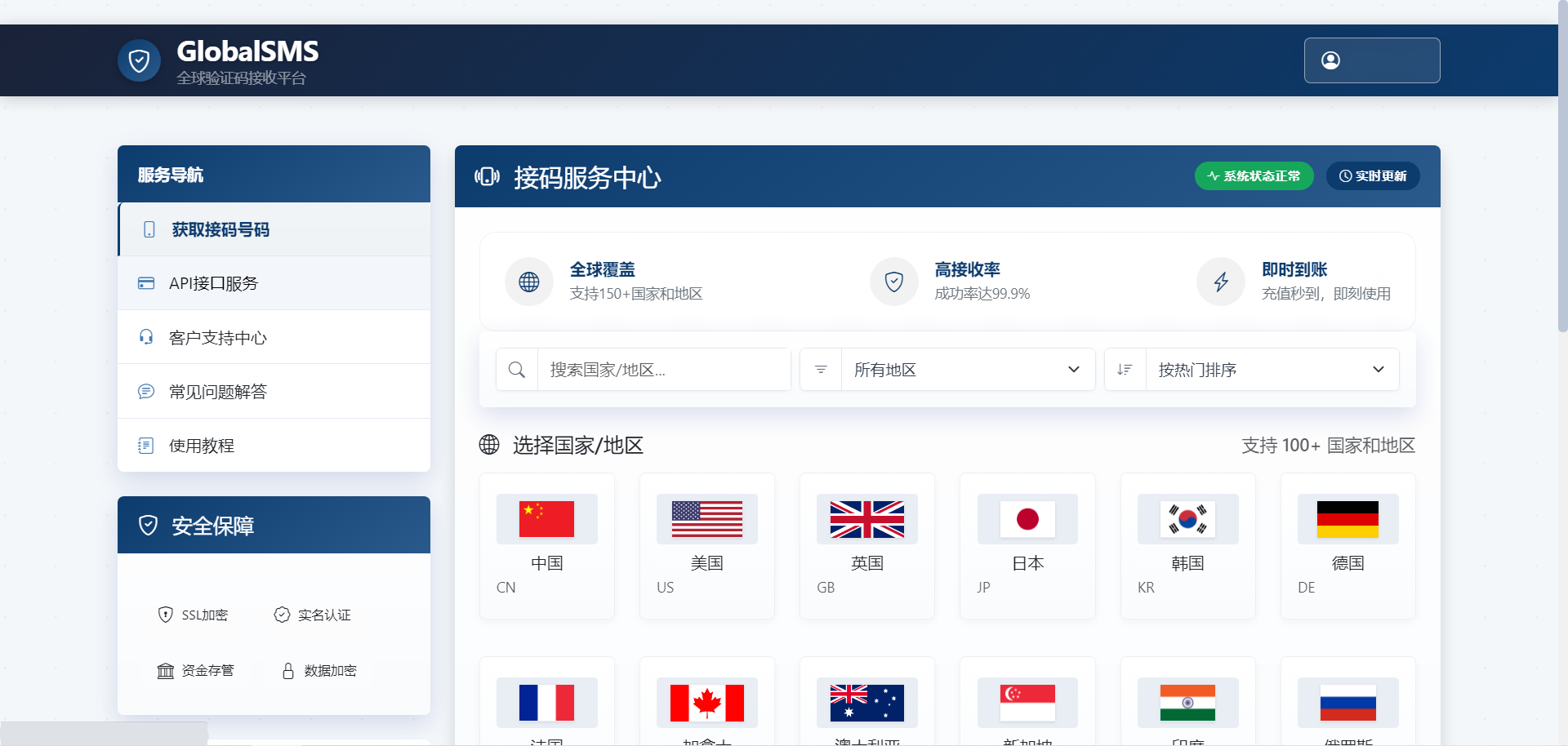Click the speaker icon in 接码服务中心 header
Viewport: 1568px width, 746px height.
pyautogui.click(x=487, y=177)
